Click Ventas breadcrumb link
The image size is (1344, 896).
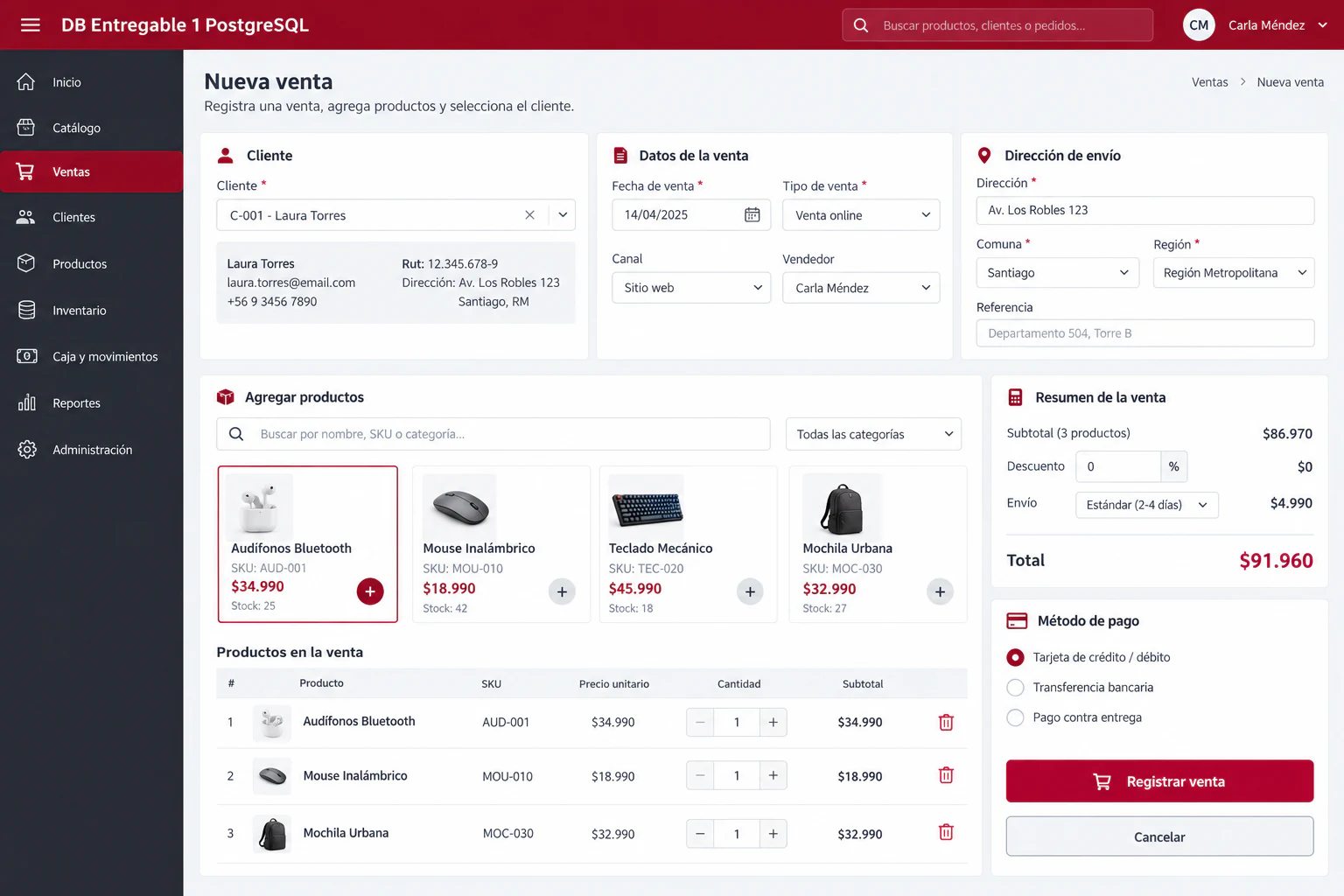click(x=1209, y=82)
